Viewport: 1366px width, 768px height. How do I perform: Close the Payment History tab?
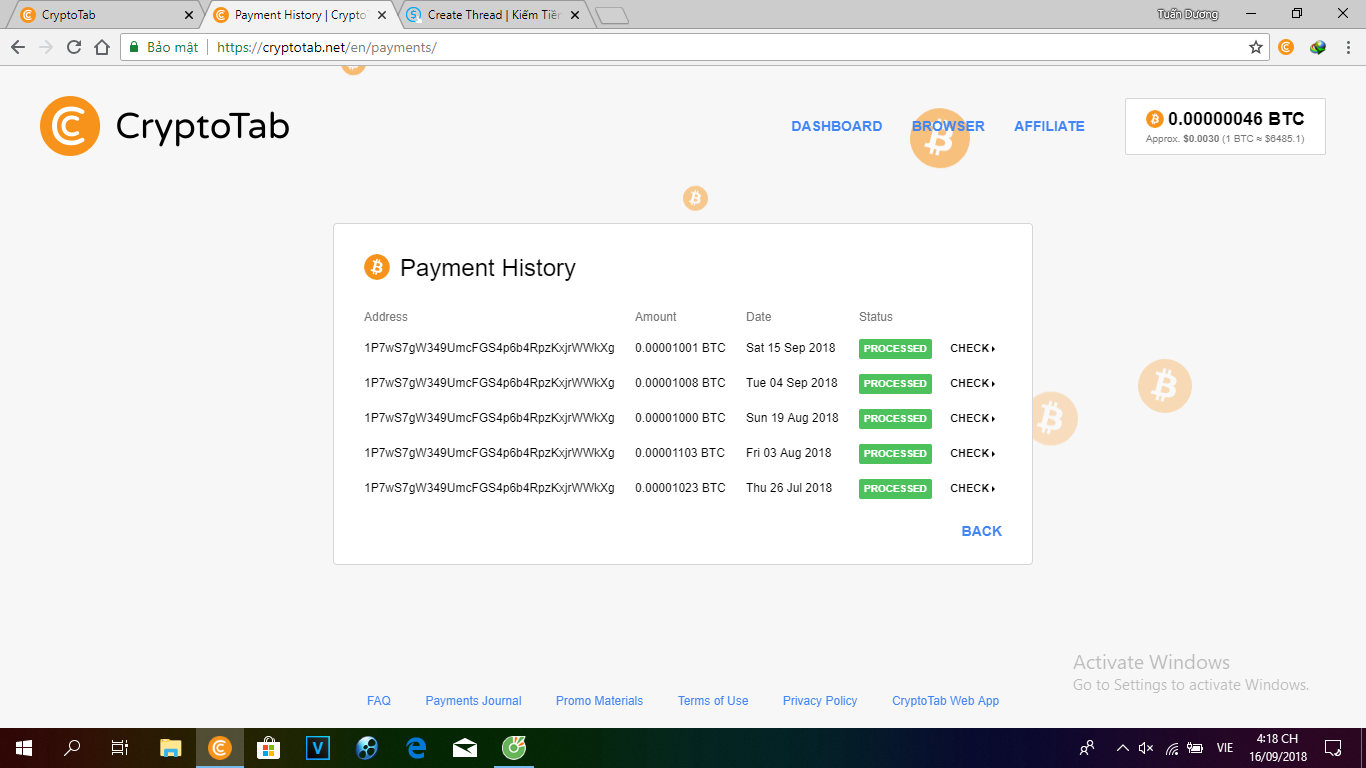click(381, 15)
